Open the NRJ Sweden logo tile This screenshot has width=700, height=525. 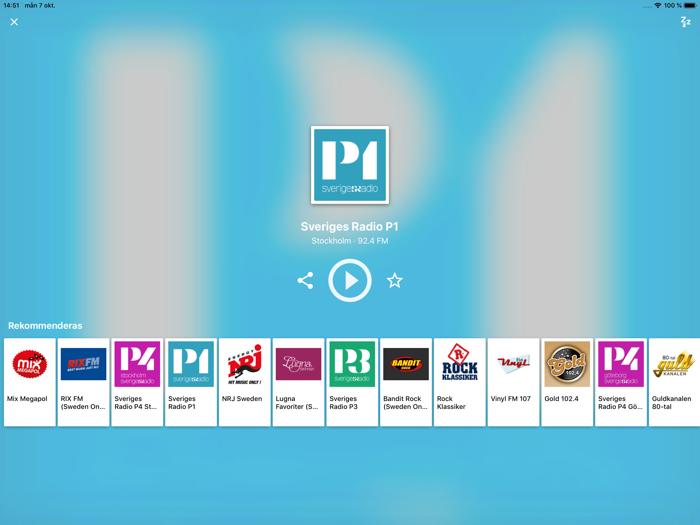(x=245, y=364)
